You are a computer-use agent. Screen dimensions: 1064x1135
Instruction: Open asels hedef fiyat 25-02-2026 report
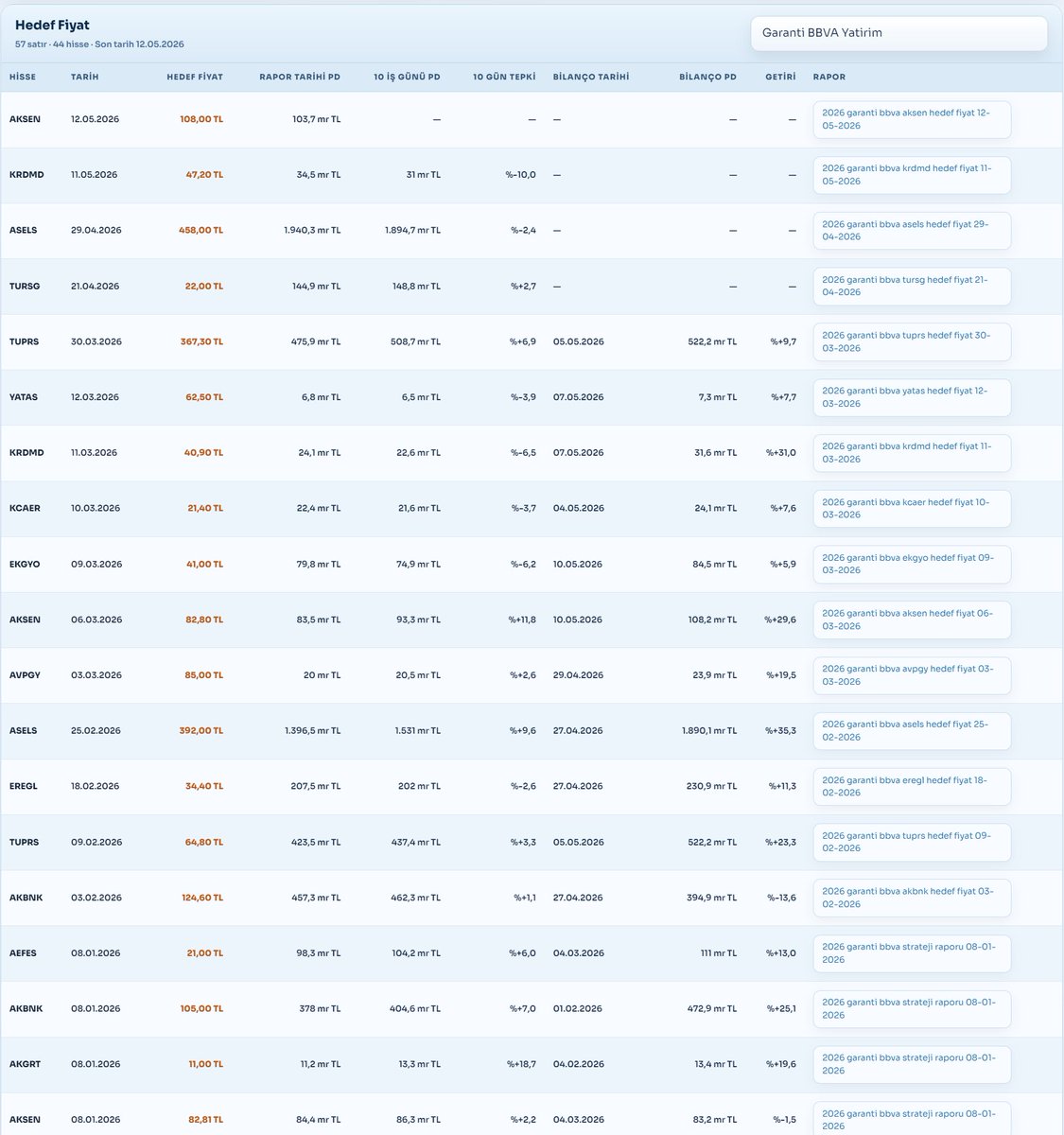912,731
